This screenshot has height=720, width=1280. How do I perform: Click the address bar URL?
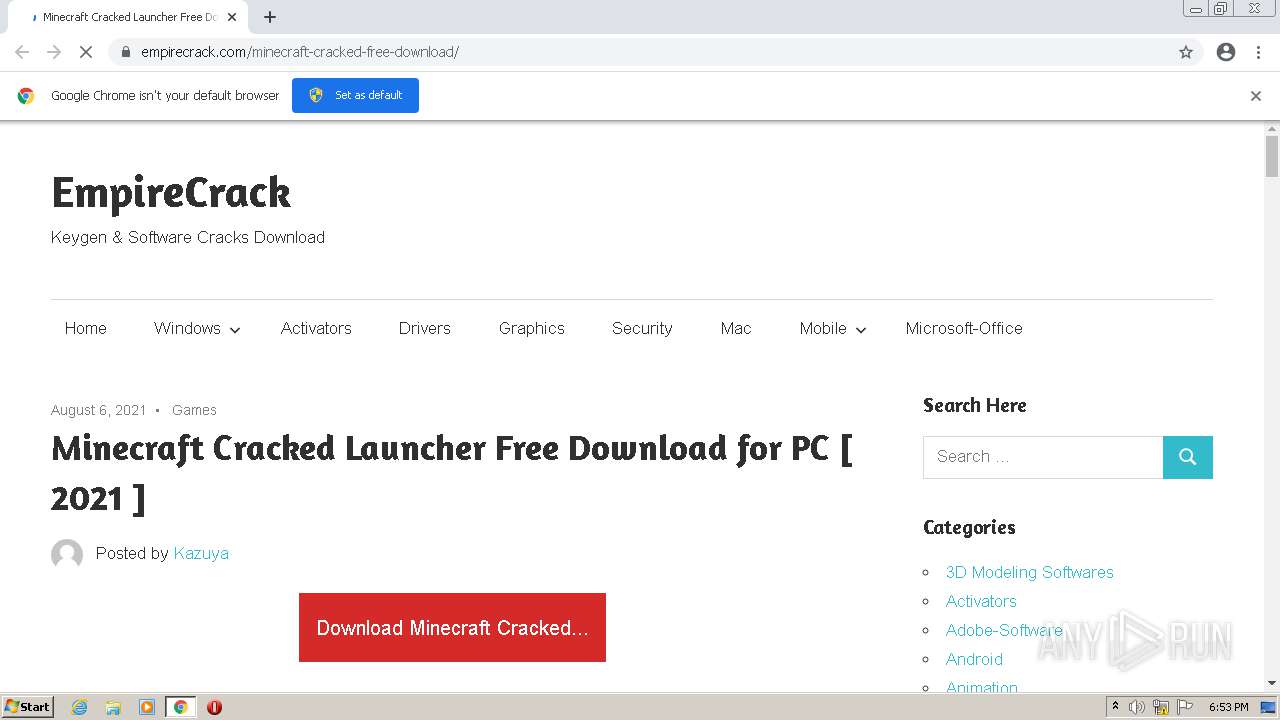coord(300,52)
